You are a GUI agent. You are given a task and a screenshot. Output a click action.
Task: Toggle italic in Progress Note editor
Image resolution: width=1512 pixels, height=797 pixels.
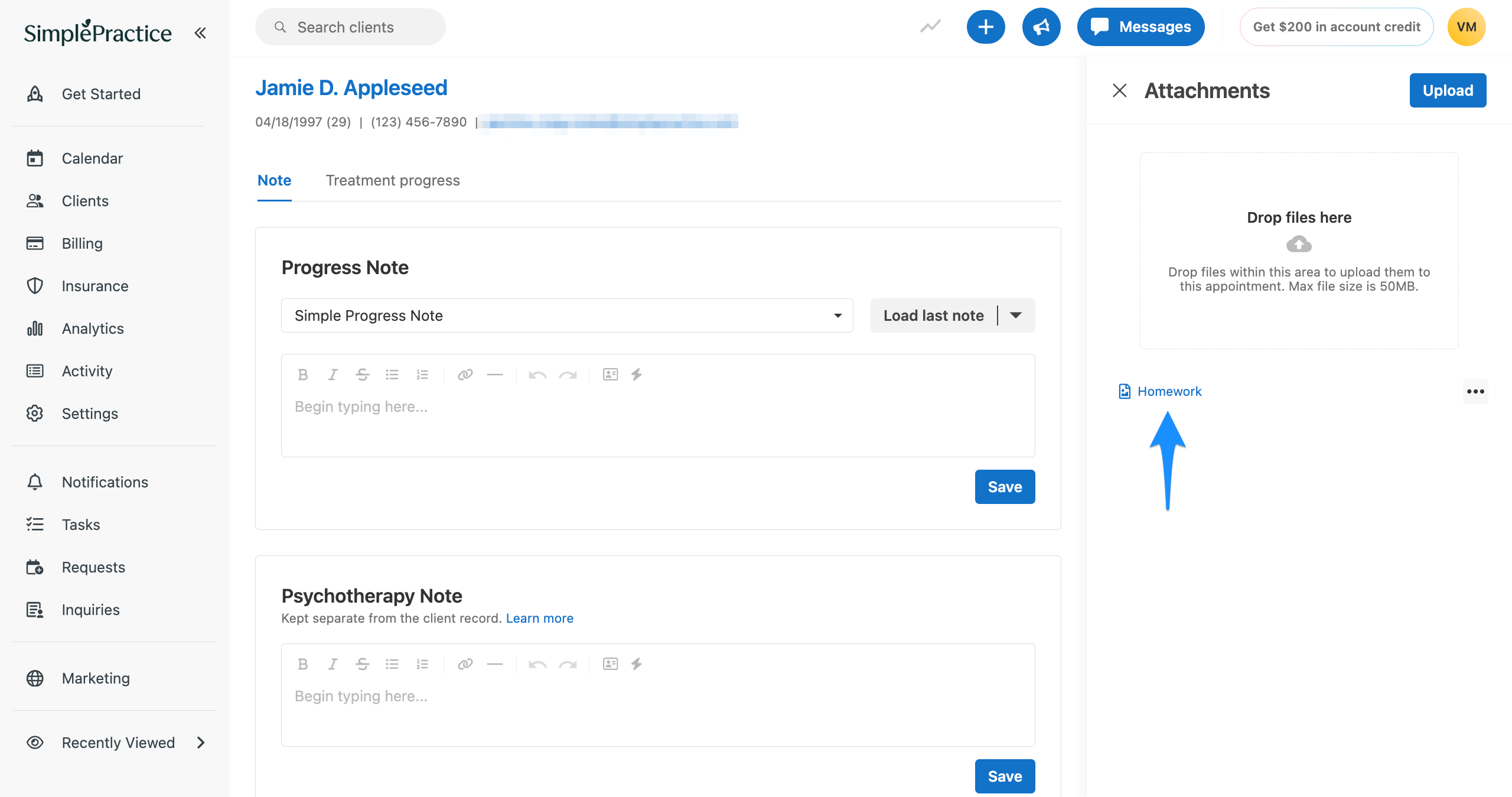(x=333, y=375)
